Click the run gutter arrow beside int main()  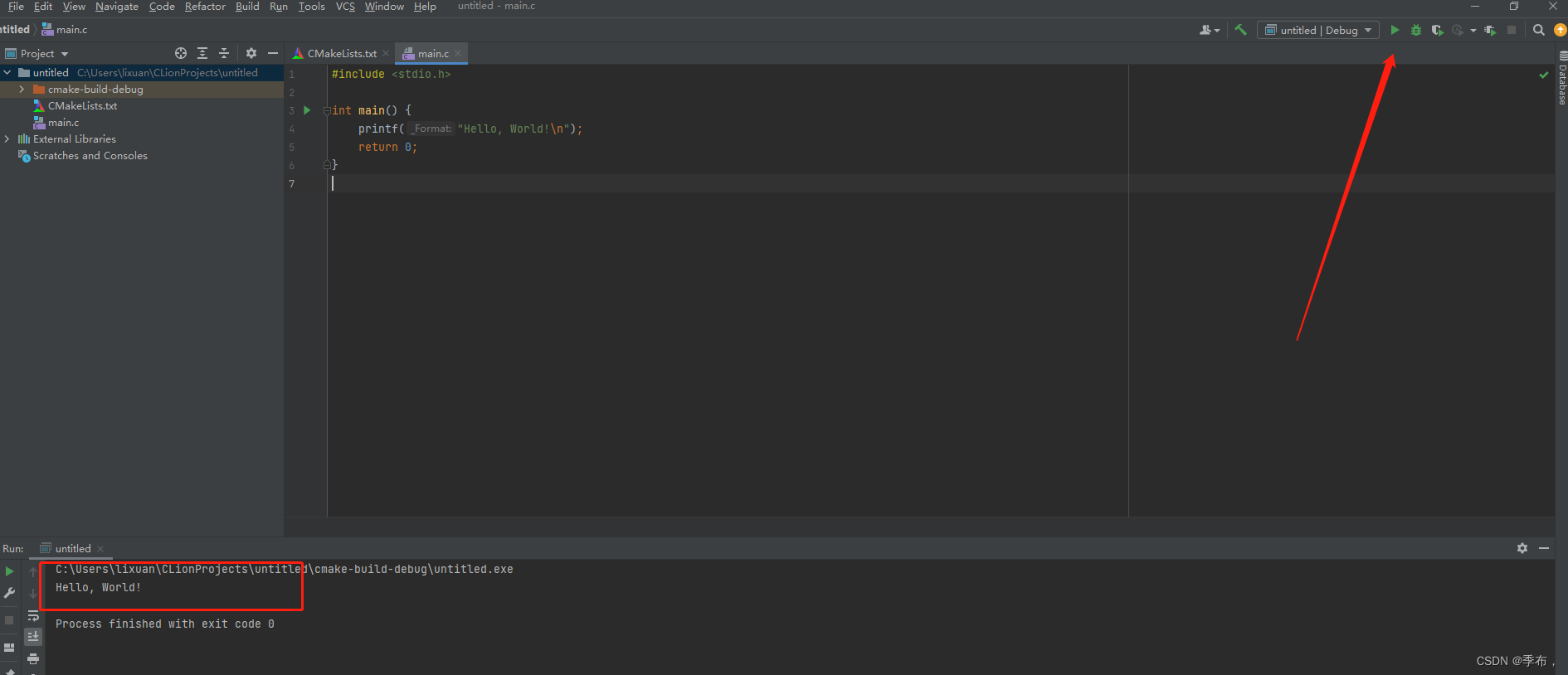(x=307, y=110)
